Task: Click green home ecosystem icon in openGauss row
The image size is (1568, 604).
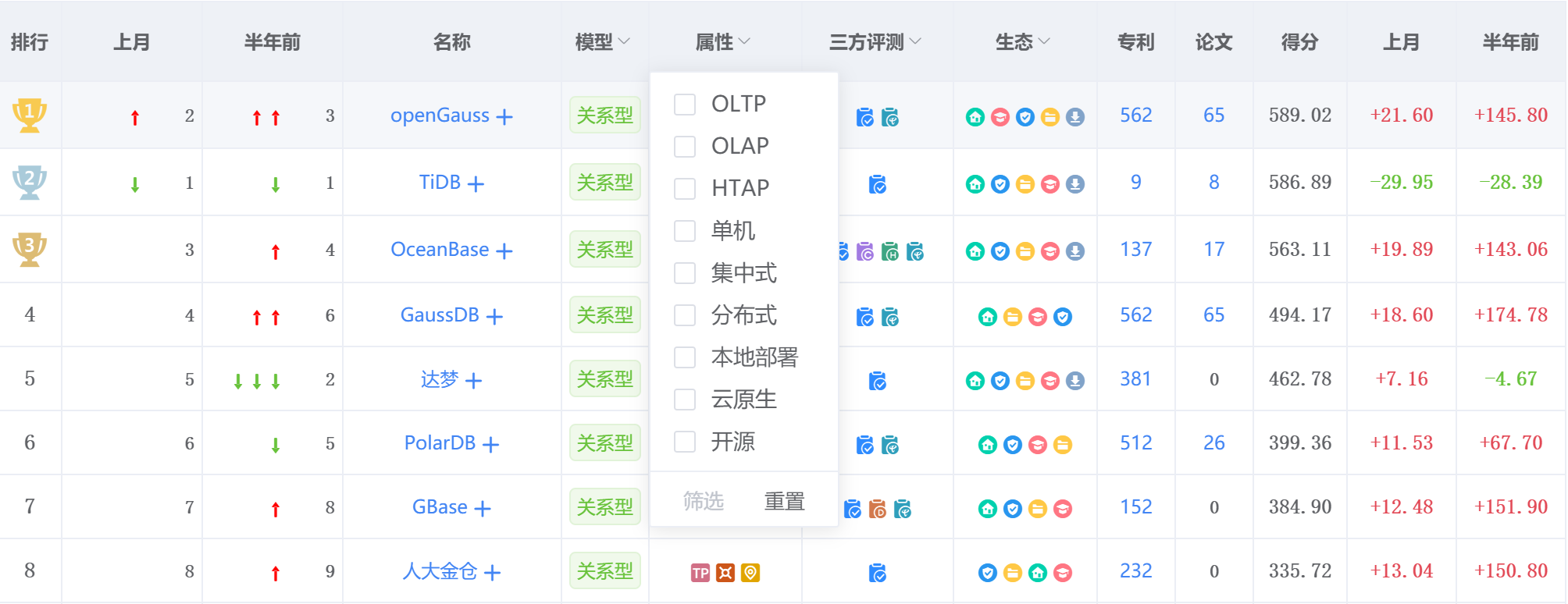Action: click(x=975, y=117)
